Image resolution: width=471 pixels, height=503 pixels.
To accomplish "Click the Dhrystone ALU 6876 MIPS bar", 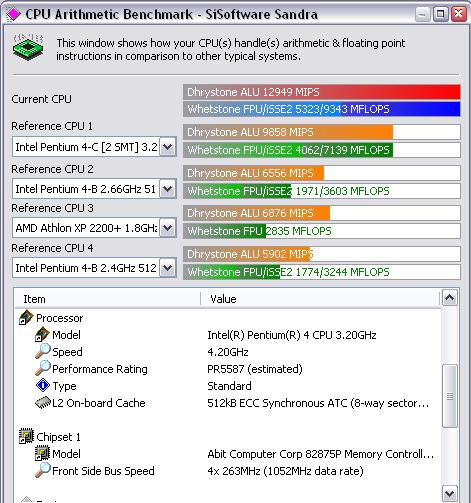I will [322, 213].
